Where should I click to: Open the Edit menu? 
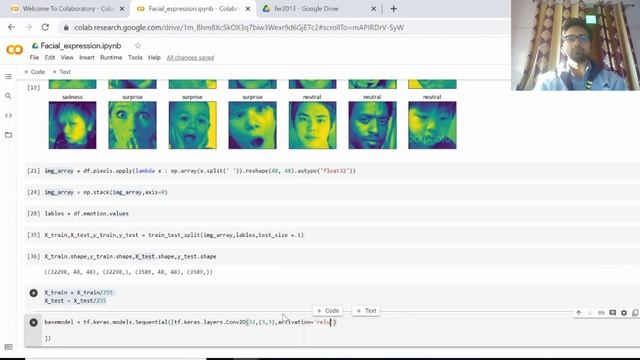50,58
